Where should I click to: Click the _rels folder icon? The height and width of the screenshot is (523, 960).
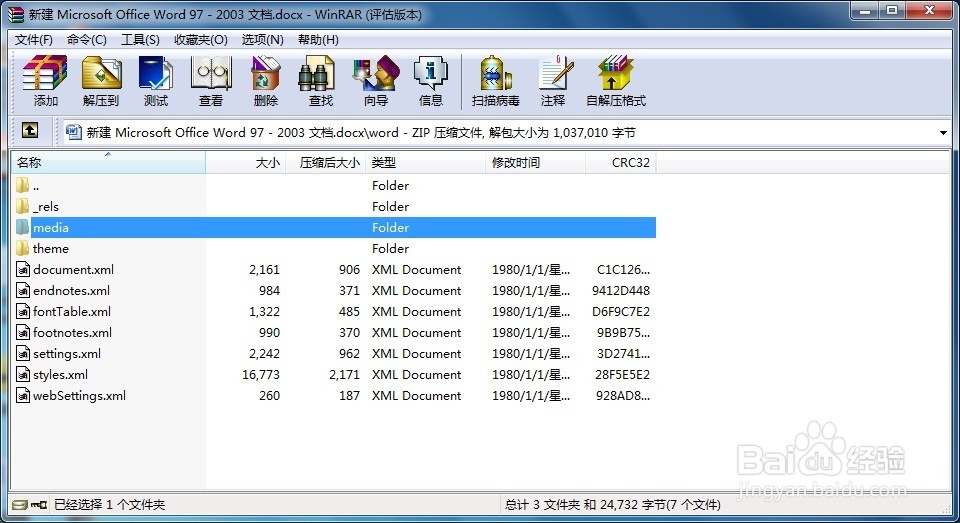click(x=23, y=206)
